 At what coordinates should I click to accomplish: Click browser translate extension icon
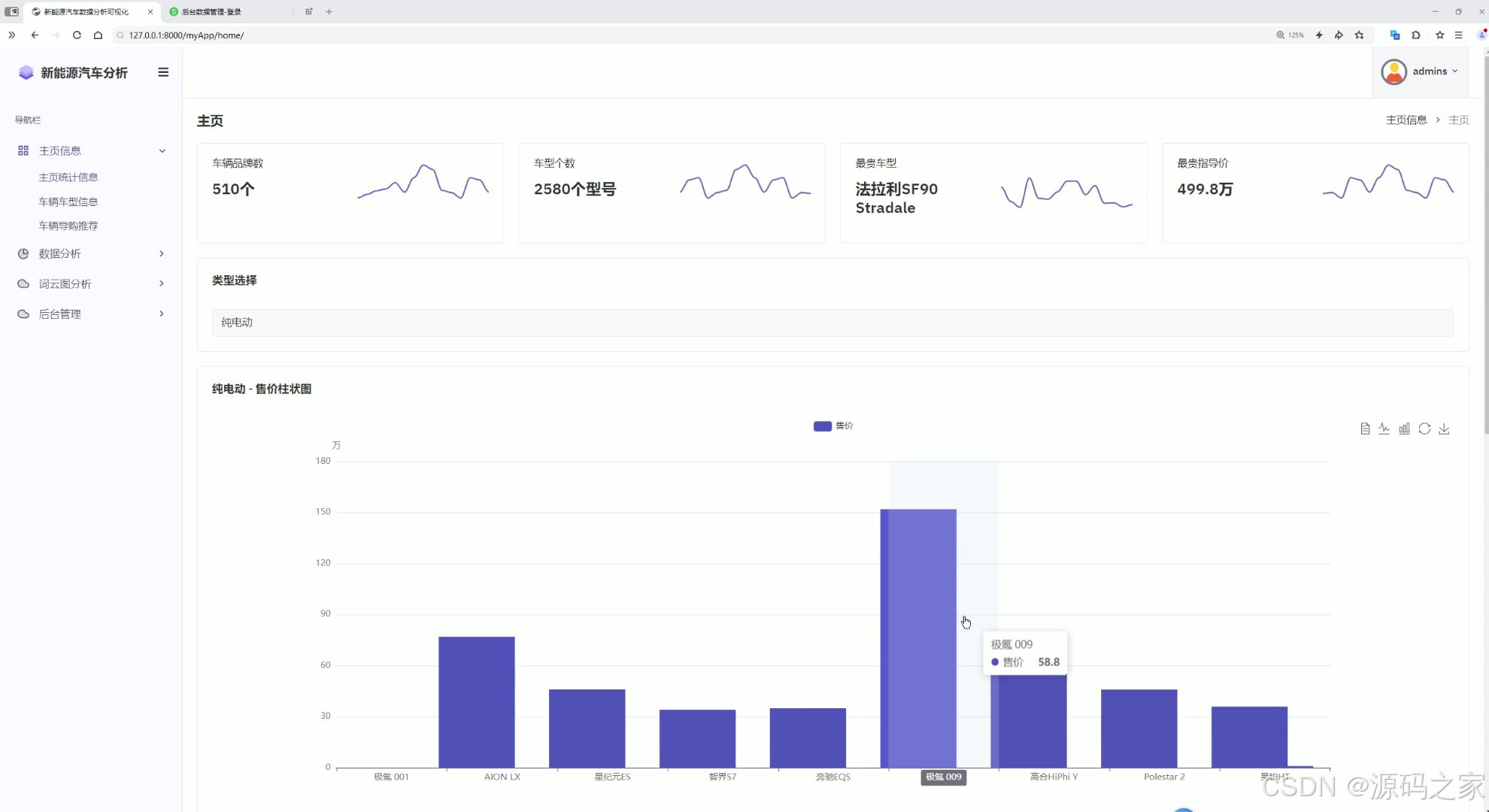click(x=1395, y=35)
